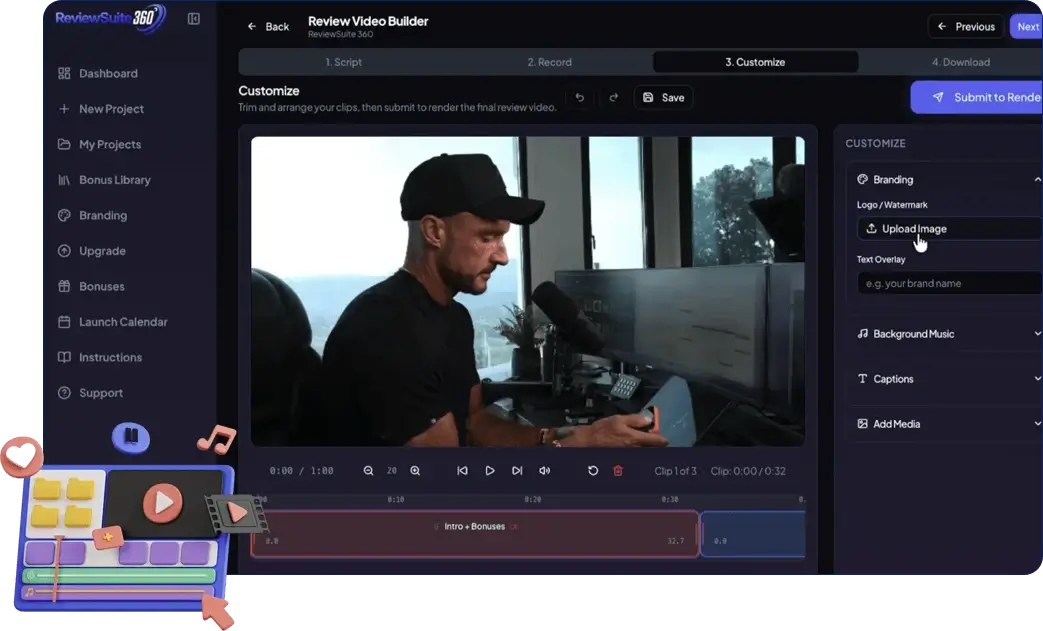Viewport: 1043px width, 631px height.
Task: Collapse the Branding section
Action: pyautogui.click(x=1037, y=180)
